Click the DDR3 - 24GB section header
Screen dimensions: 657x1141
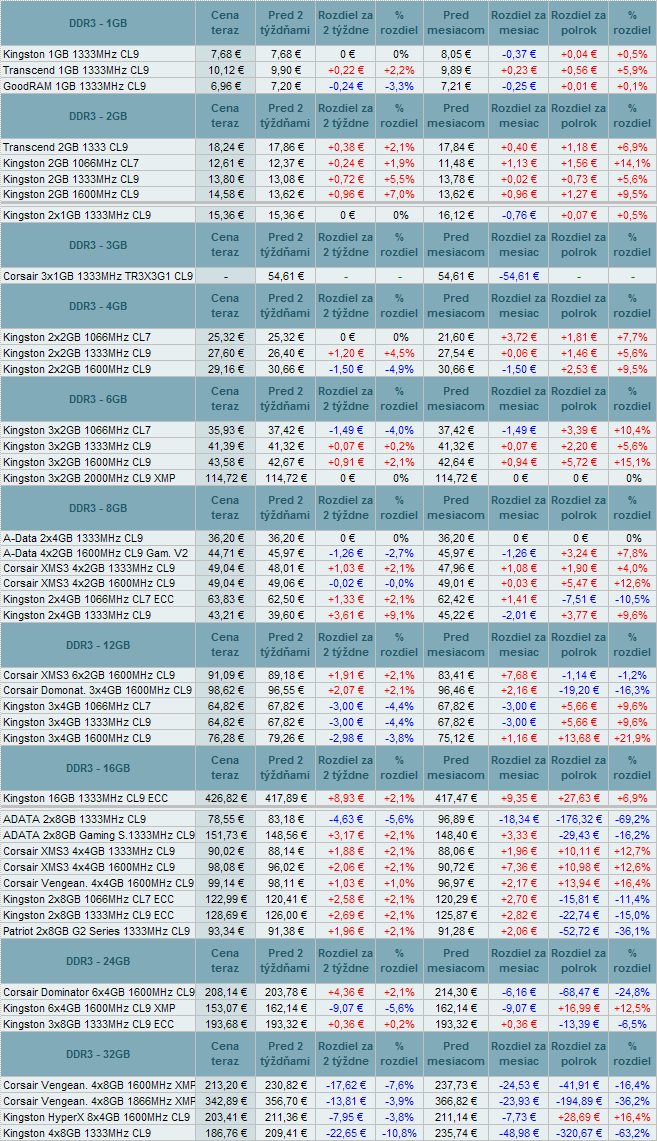(97, 961)
